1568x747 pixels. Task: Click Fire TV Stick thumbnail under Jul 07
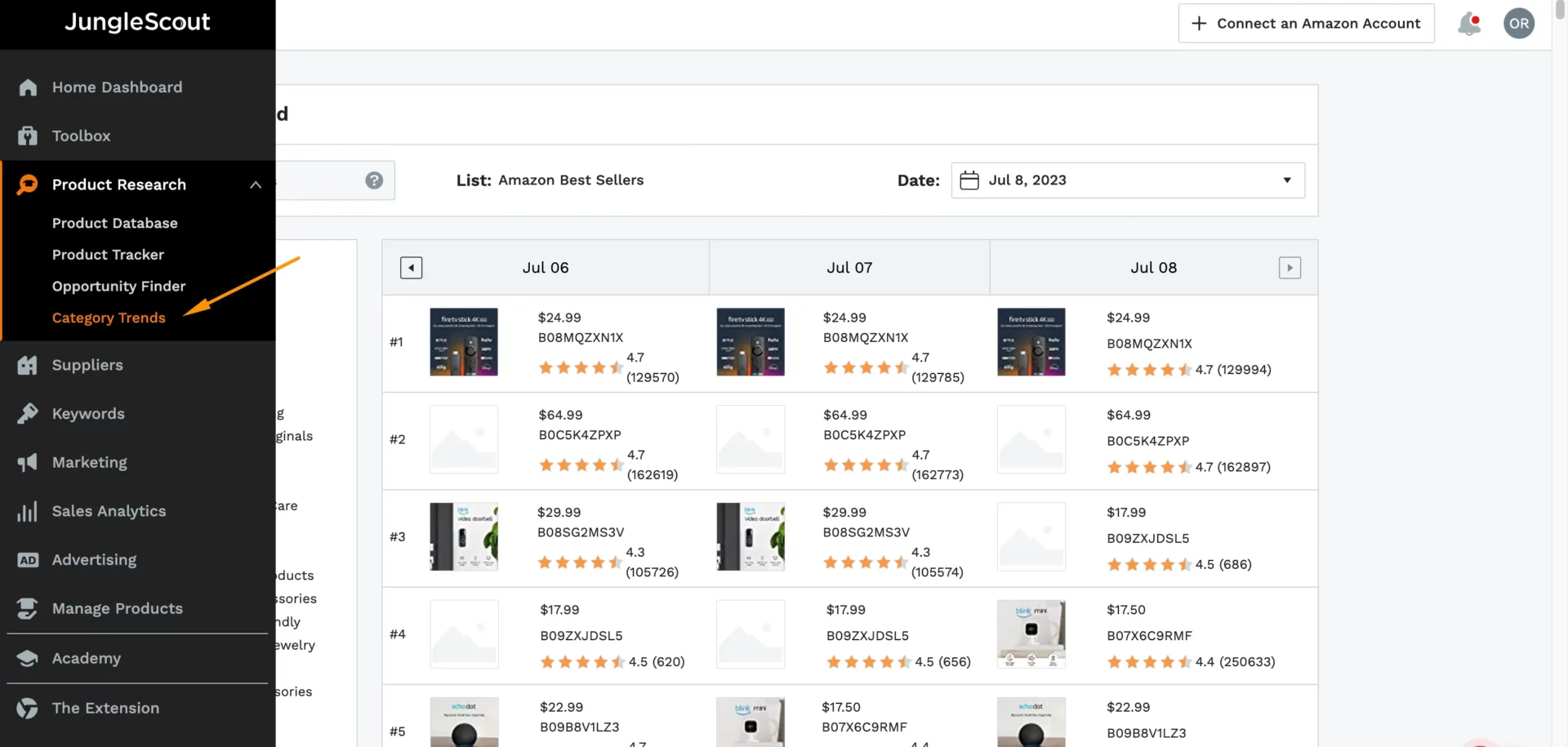(x=751, y=342)
